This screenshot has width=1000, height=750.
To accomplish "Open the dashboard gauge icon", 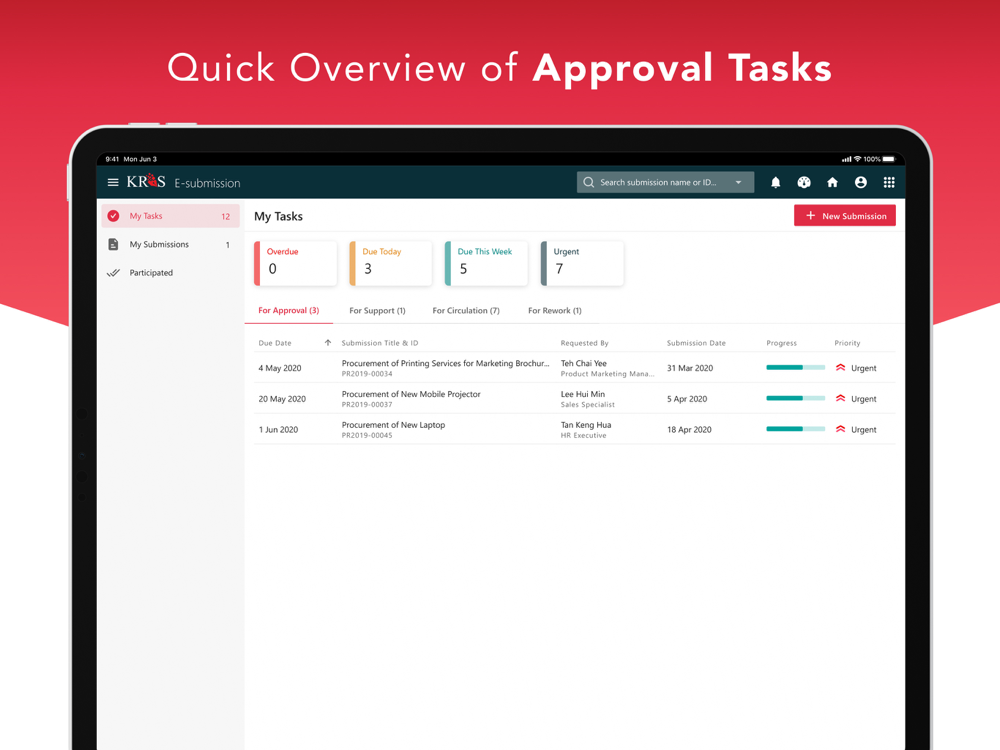I will pyautogui.click(x=804, y=182).
